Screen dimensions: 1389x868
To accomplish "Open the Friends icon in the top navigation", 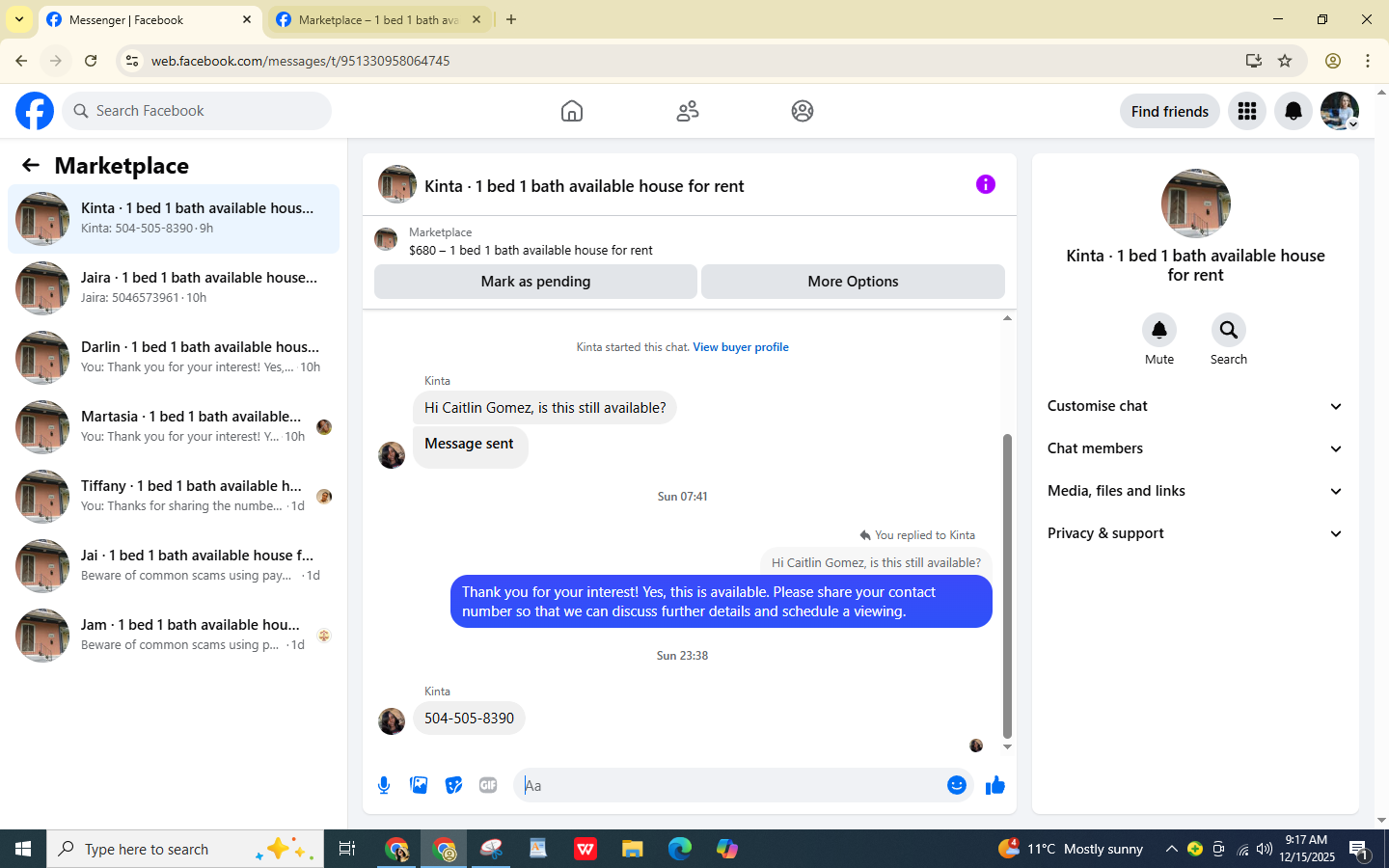I will coord(688,111).
